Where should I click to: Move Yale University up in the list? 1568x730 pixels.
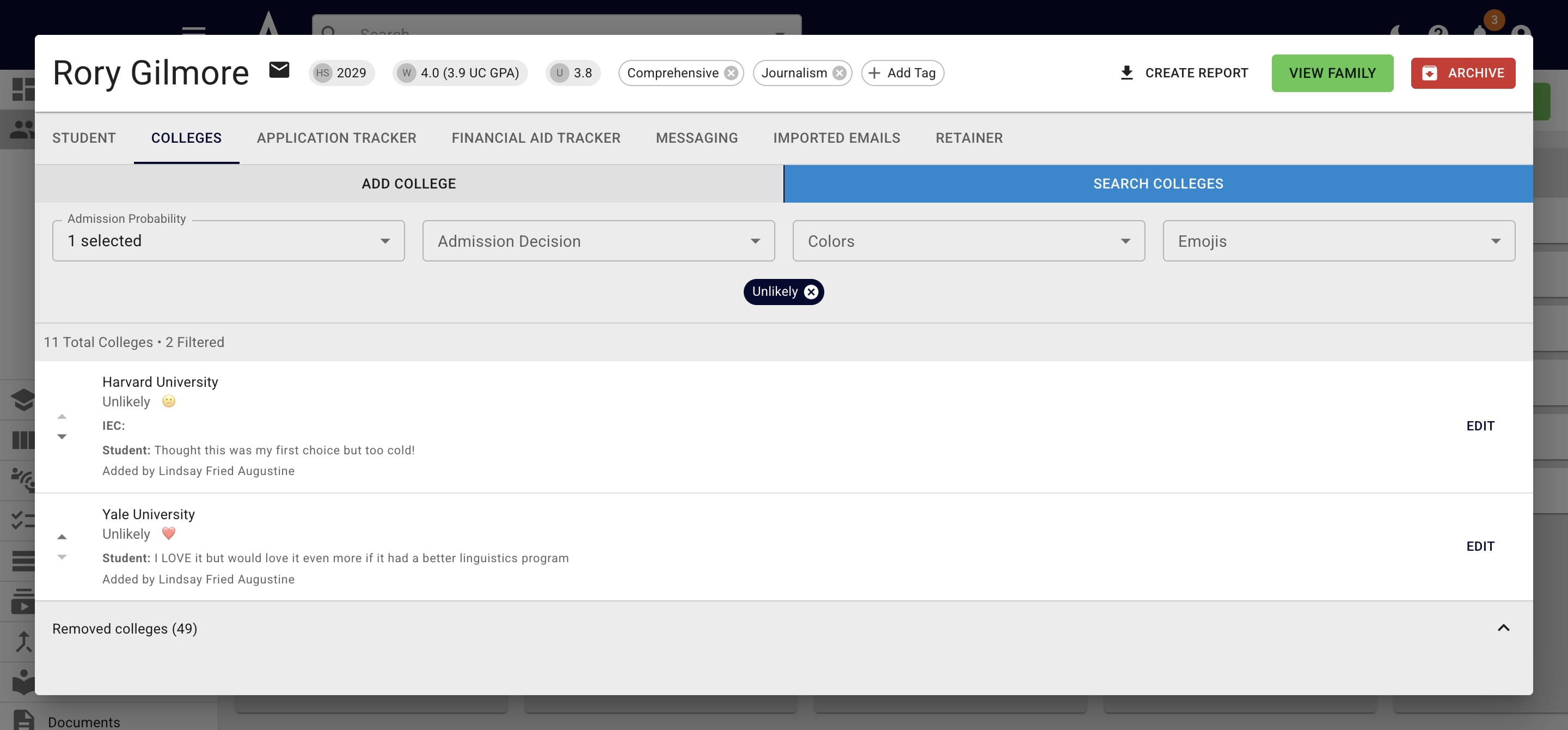[62, 537]
